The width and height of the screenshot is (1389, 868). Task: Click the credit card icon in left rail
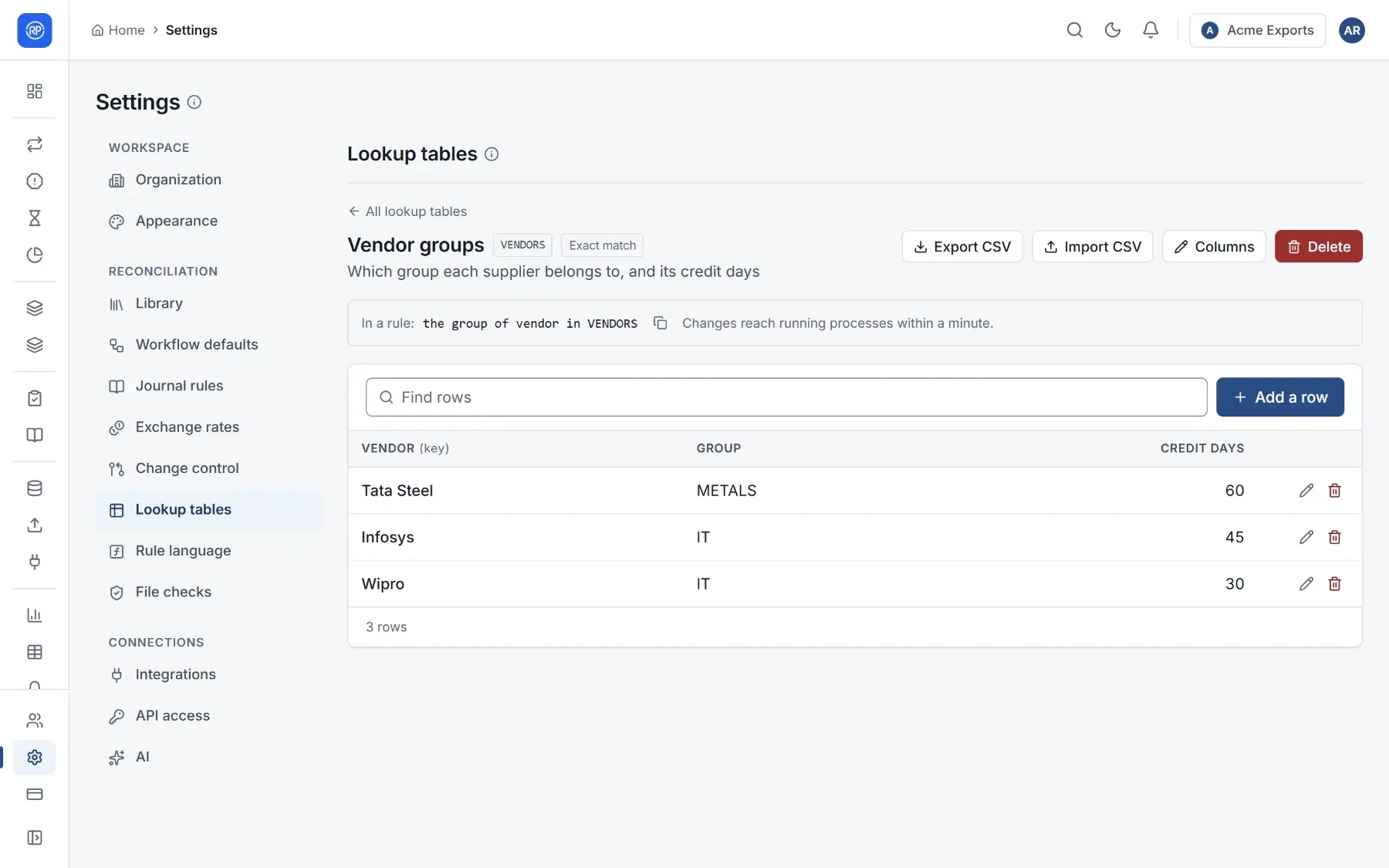pos(35,795)
